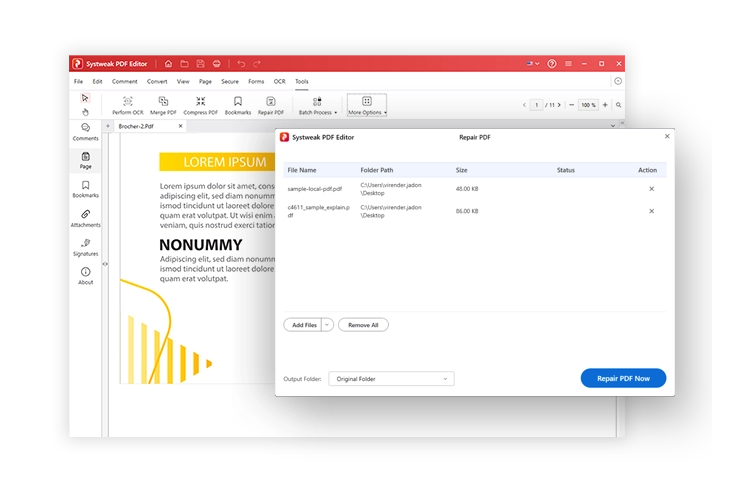740x500 pixels.
Task: Open the Repair PDF tool in toolbar
Action: click(270, 102)
